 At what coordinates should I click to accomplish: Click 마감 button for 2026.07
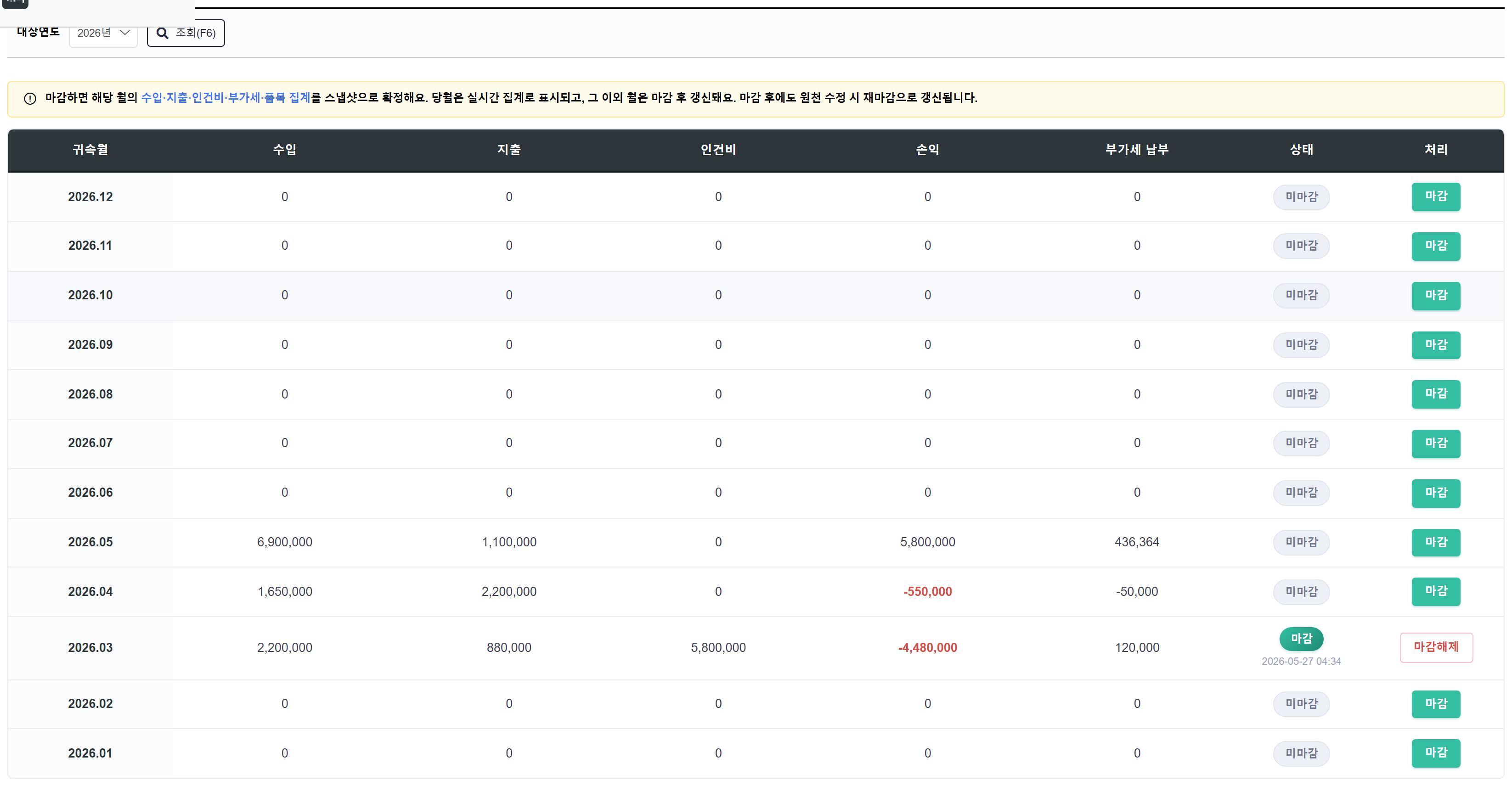click(x=1436, y=444)
